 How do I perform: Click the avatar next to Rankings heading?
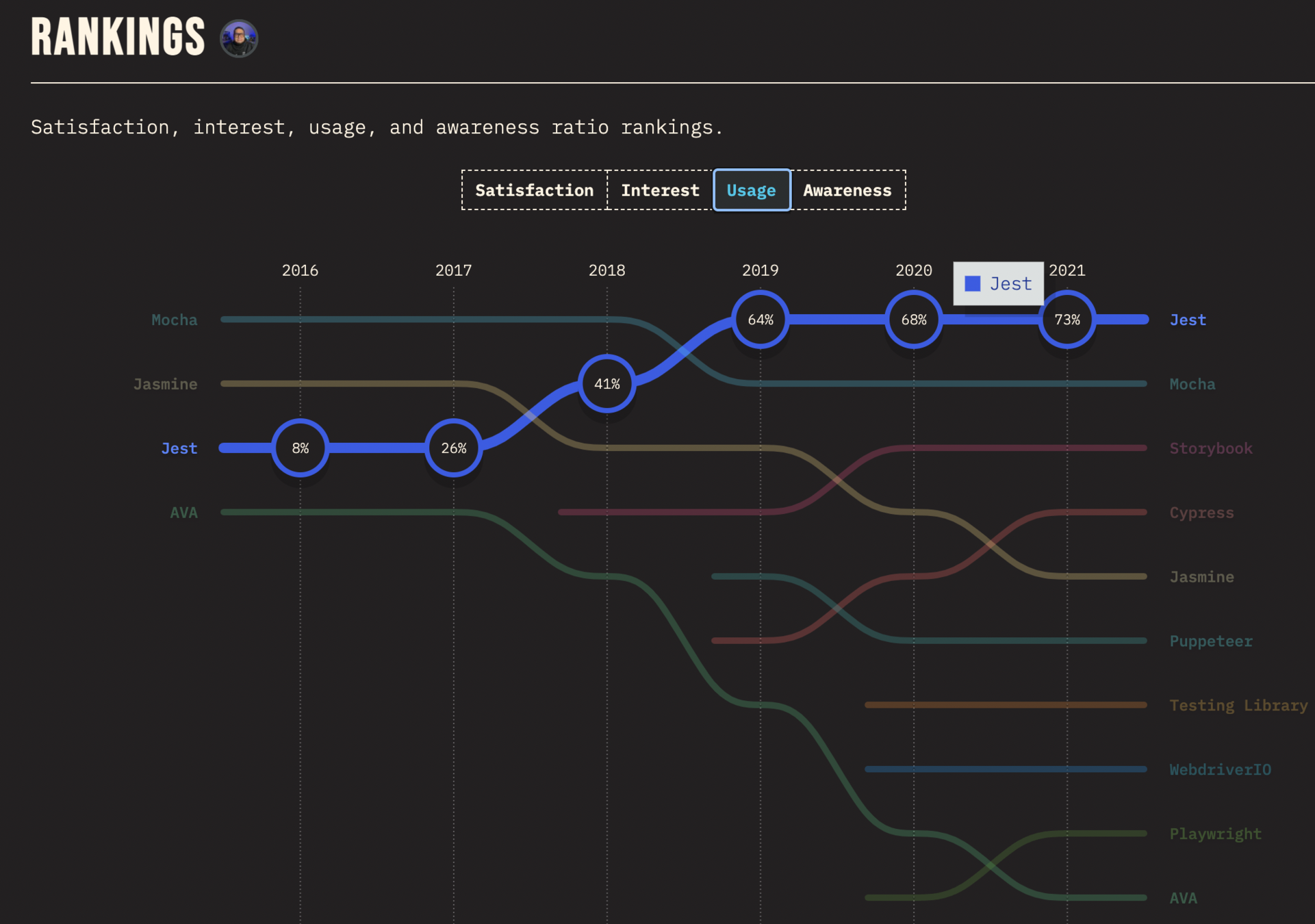(238, 38)
